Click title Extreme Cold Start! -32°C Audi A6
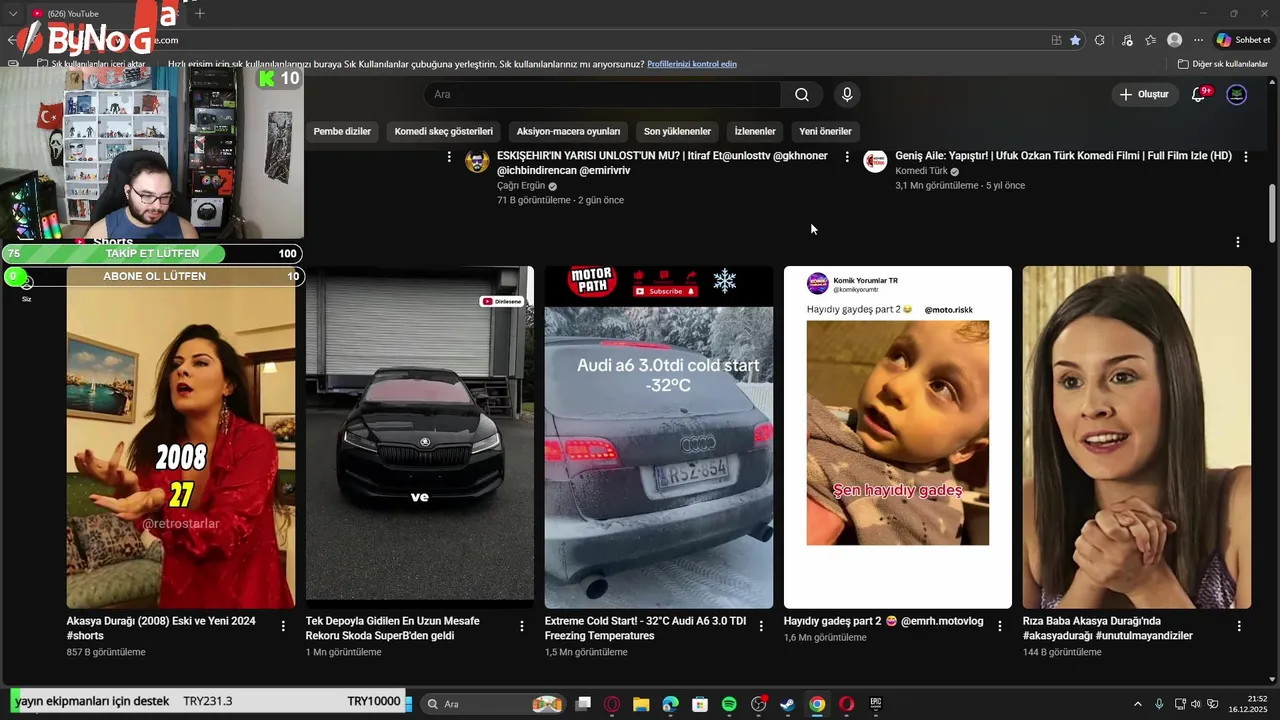 tap(645, 628)
